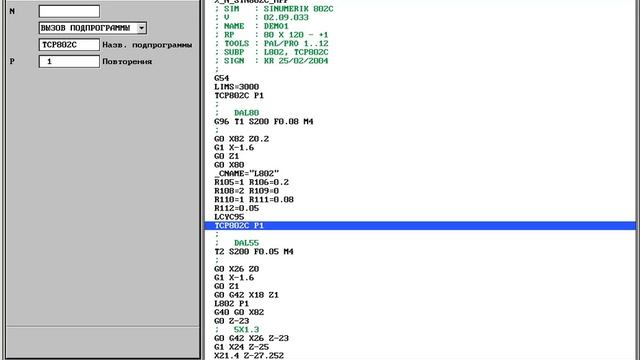Select the comment line 'RP : 80 X 120 - +1'
The width and height of the screenshot is (640, 360).
271,35
